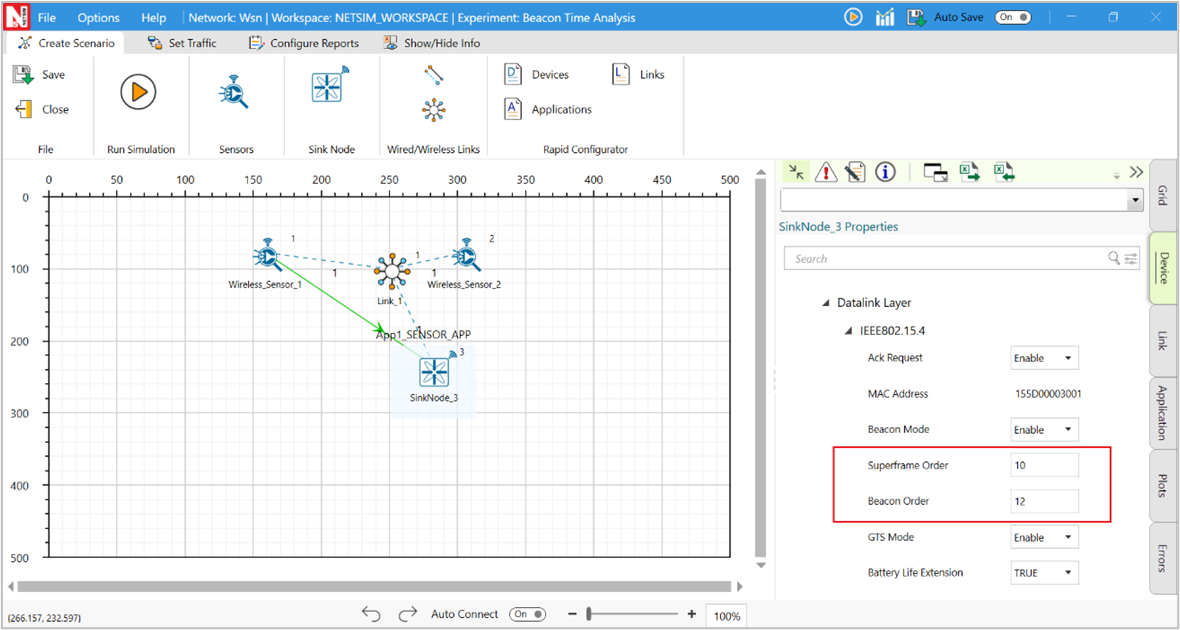Toggle the Auto Save switch

tap(1012, 17)
